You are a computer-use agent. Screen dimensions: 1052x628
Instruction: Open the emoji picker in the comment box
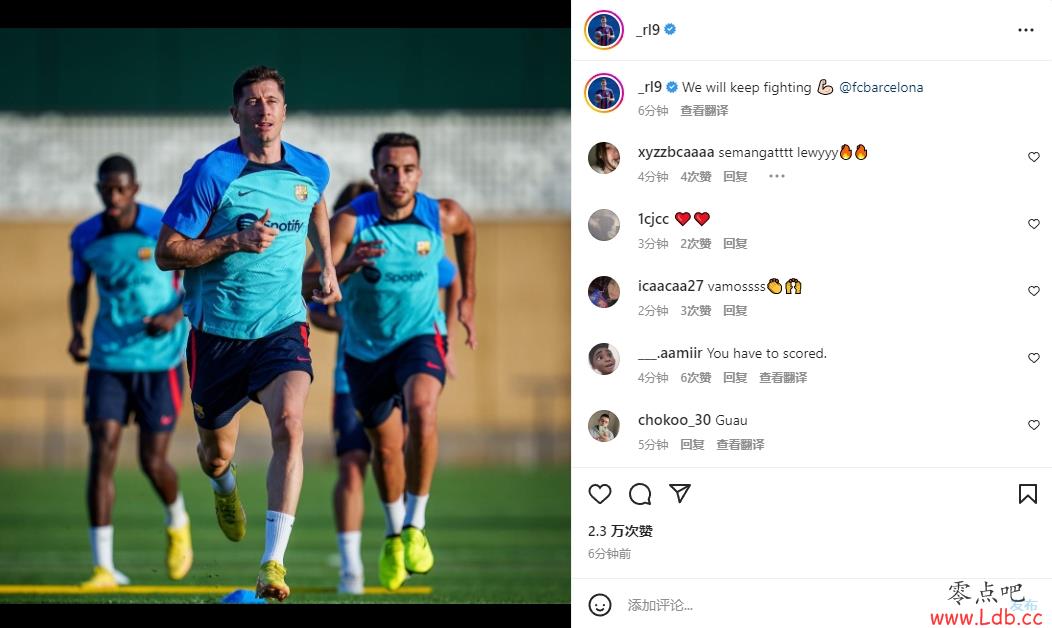coord(600,605)
